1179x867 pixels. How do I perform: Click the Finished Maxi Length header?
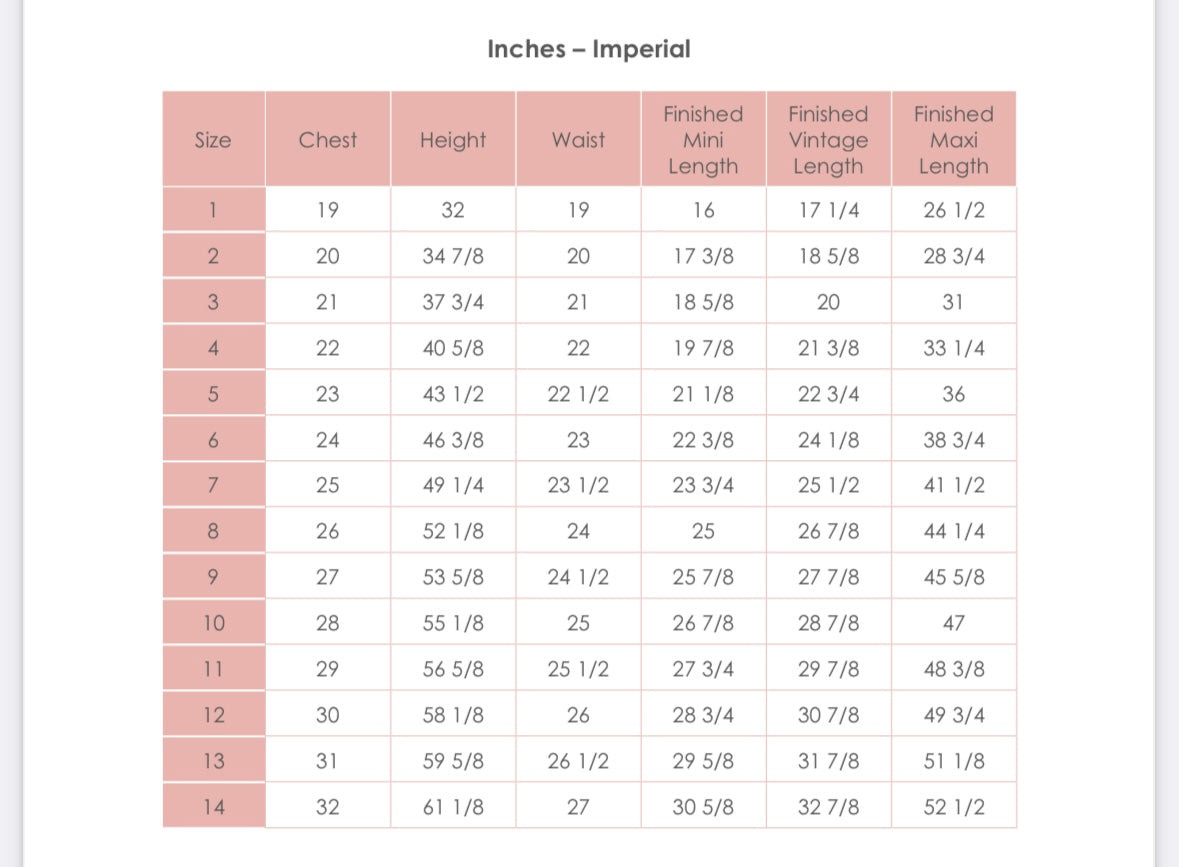pyautogui.click(x=953, y=140)
